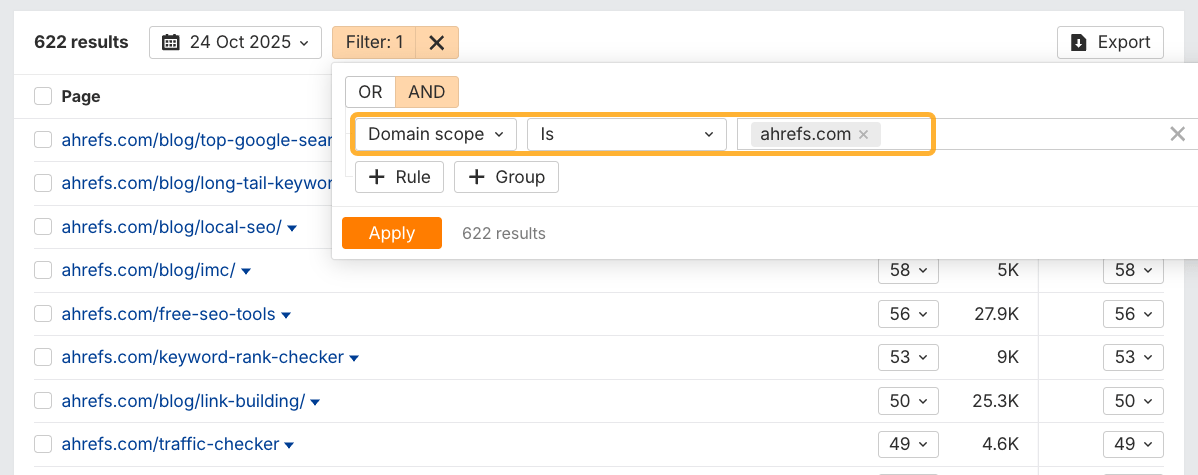Clear the active filter with X icon
The width and height of the screenshot is (1198, 475).
point(437,42)
